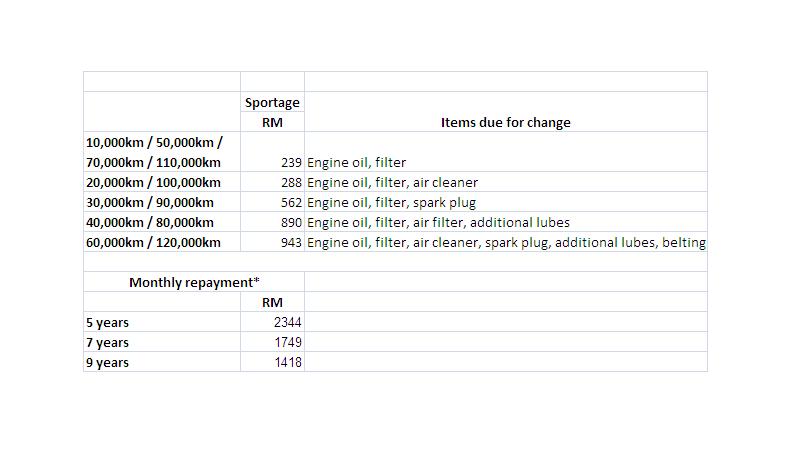This screenshot has height=450, width=800.
Task: Select the 40,000km / 80,000km row label
Action: coord(162,222)
